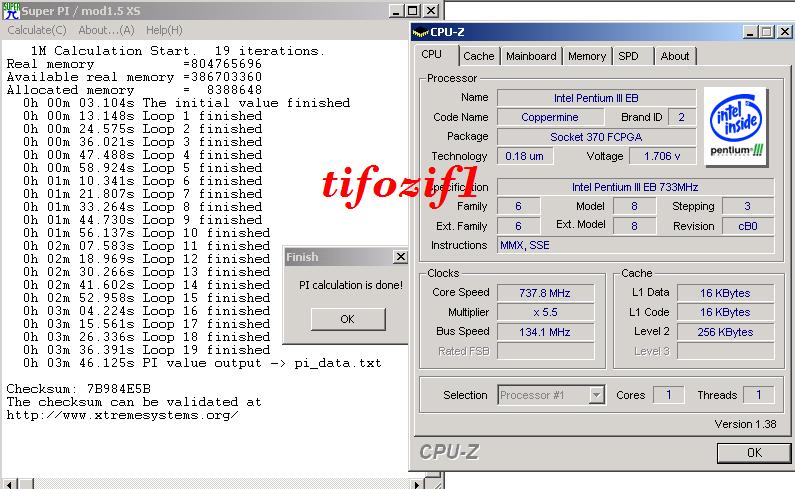Minimize the CPU-Z window

point(751,32)
